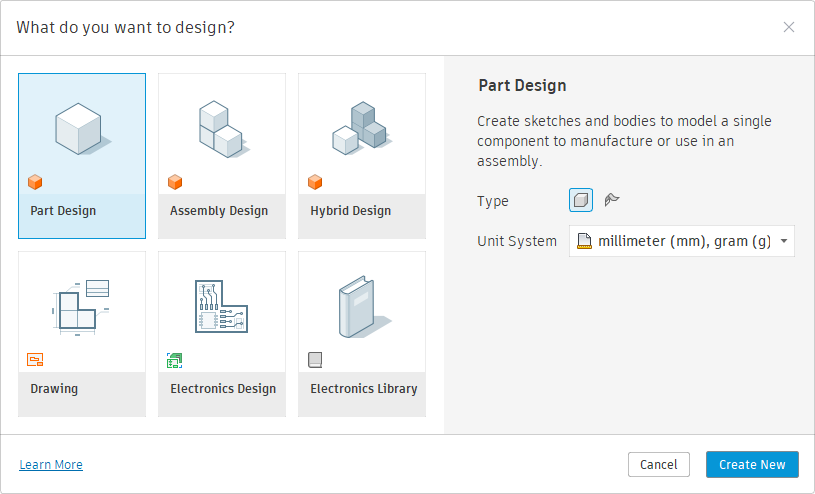Click the Hybrid Design tile label
This screenshot has height=494, width=815.
tap(351, 211)
